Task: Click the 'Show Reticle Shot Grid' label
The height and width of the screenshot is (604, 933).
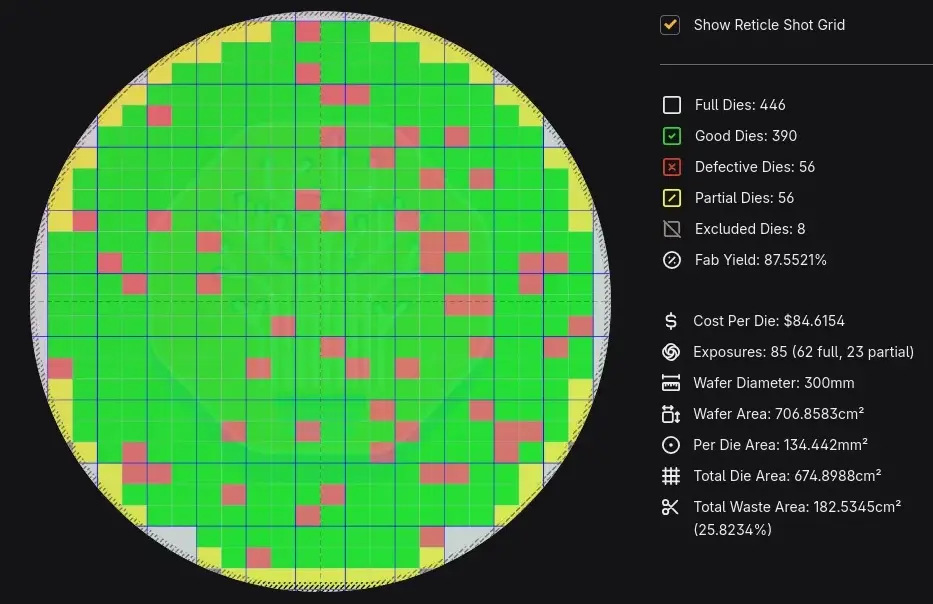Action: click(769, 25)
